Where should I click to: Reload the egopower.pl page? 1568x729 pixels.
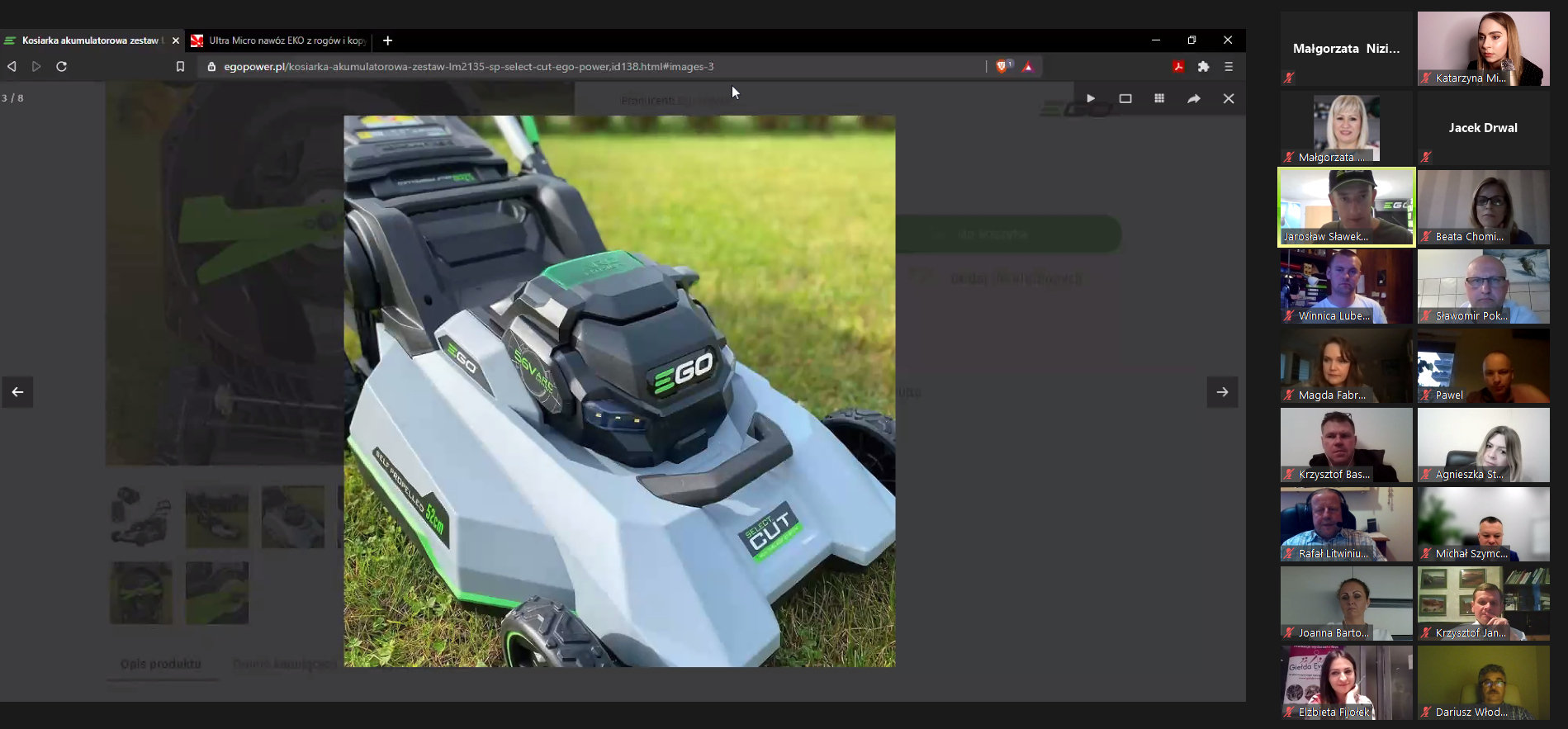61,66
